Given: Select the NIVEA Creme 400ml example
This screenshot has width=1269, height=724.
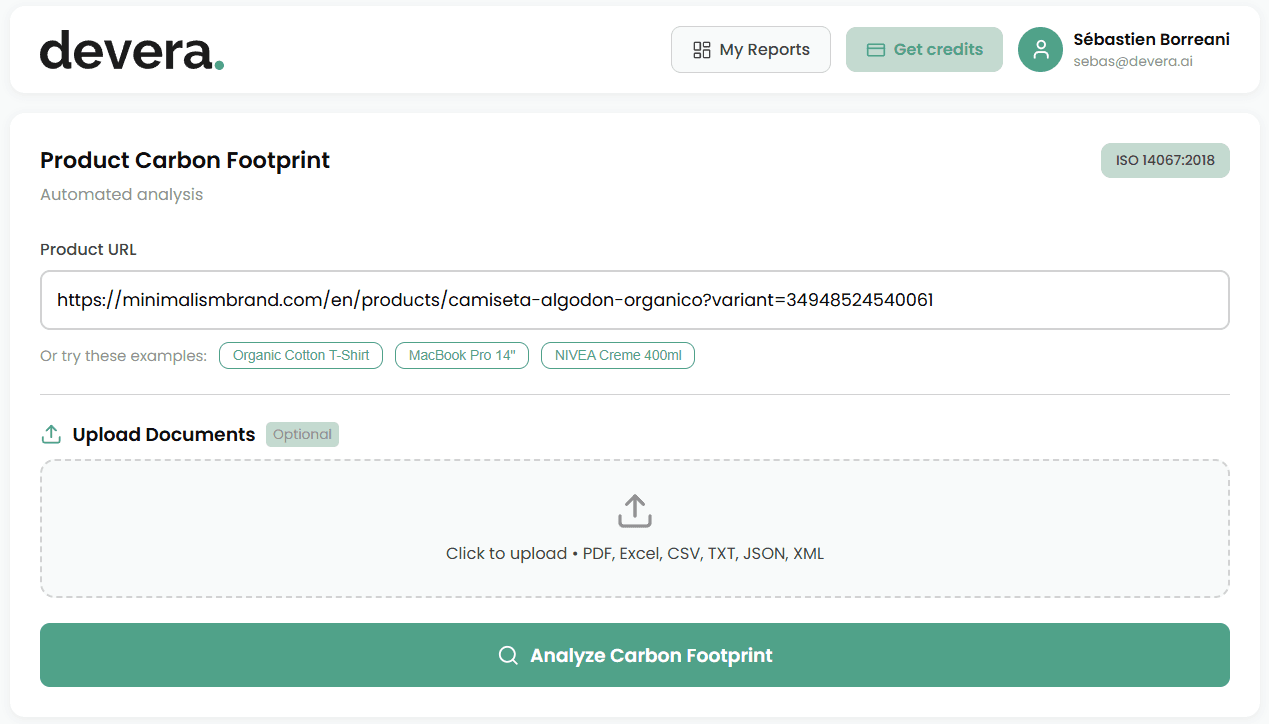Looking at the screenshot, I should pyautogui.click(x=617, y=355).
